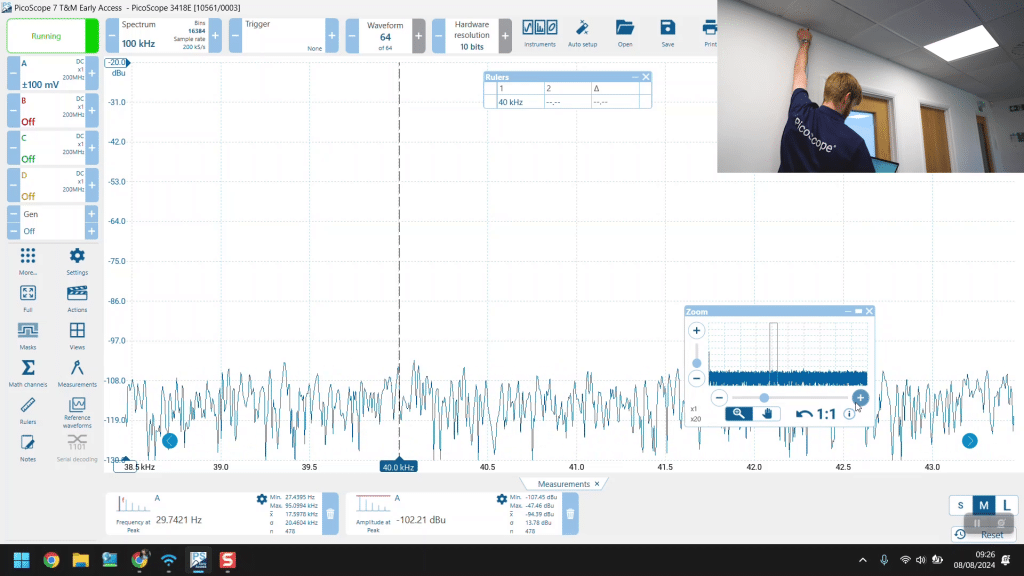Increase the waveform buffer number with plus
Image resolution: width=1024 pixels, height=576 pixels.
pyautogui.click(x=418, y=36)
